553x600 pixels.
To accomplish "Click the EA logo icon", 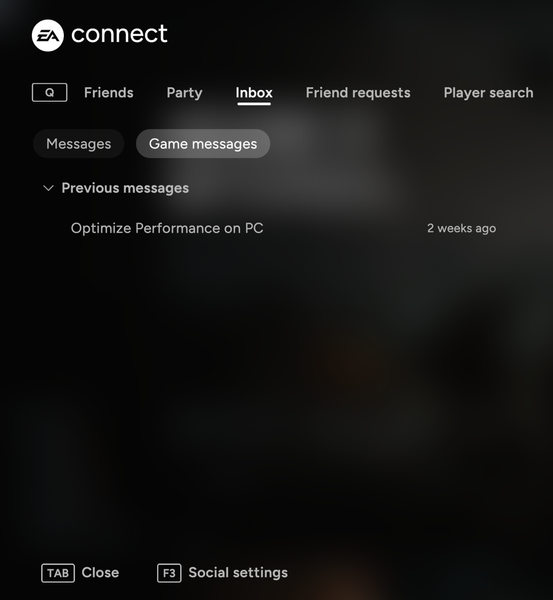I will (48, 35).
